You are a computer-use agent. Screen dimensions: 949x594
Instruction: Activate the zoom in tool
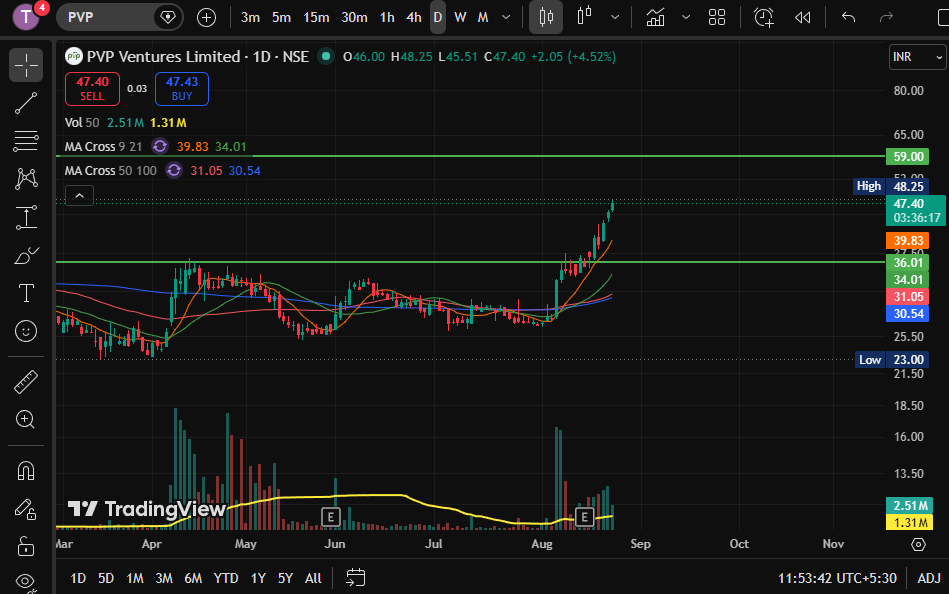(x=26, y=419)
